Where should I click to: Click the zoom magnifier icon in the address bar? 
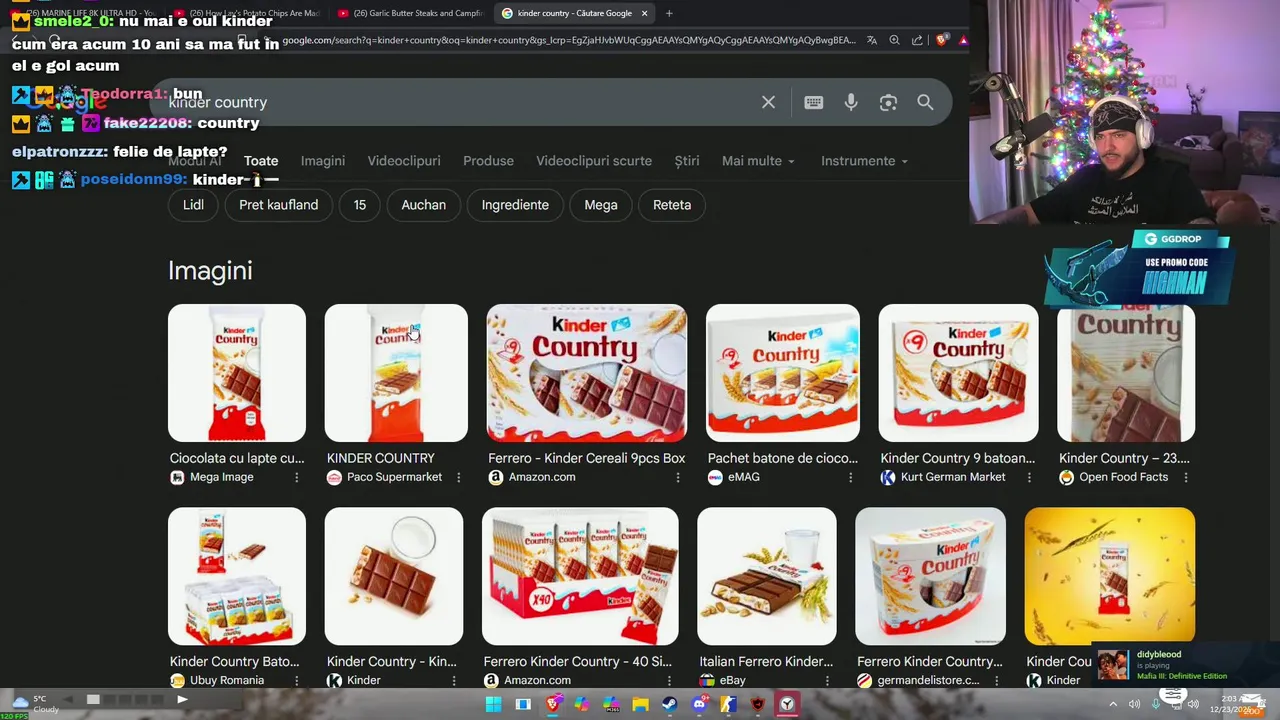894,40
